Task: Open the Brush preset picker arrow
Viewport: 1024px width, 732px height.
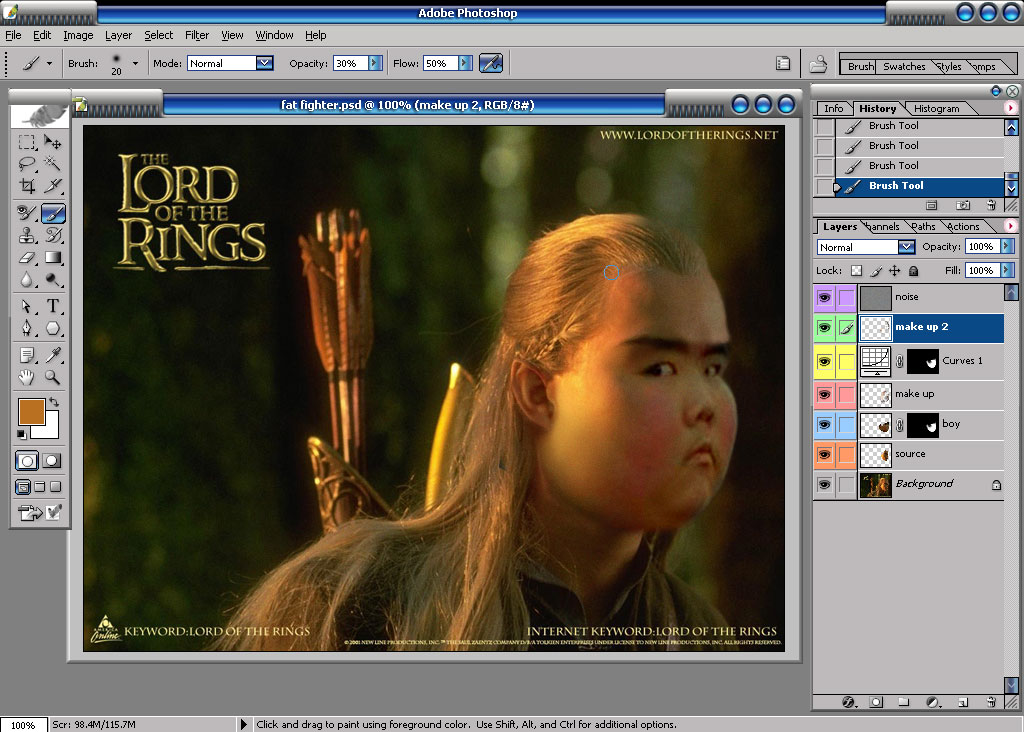Action: click(135, 63)
